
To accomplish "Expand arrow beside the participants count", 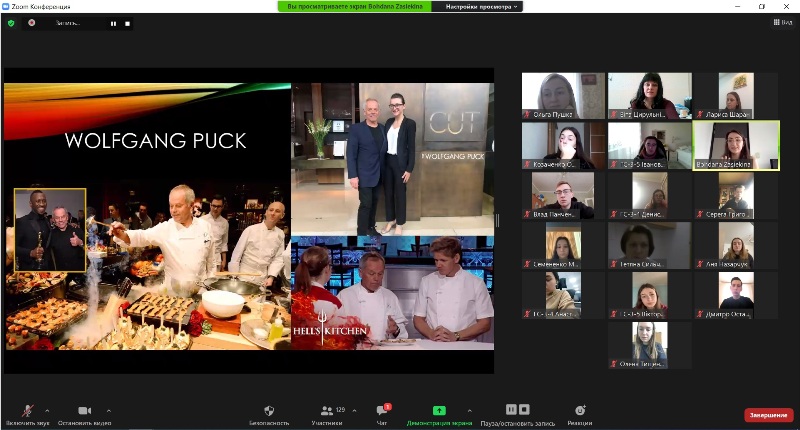I will pyautogui.click(x=354, y=410).
